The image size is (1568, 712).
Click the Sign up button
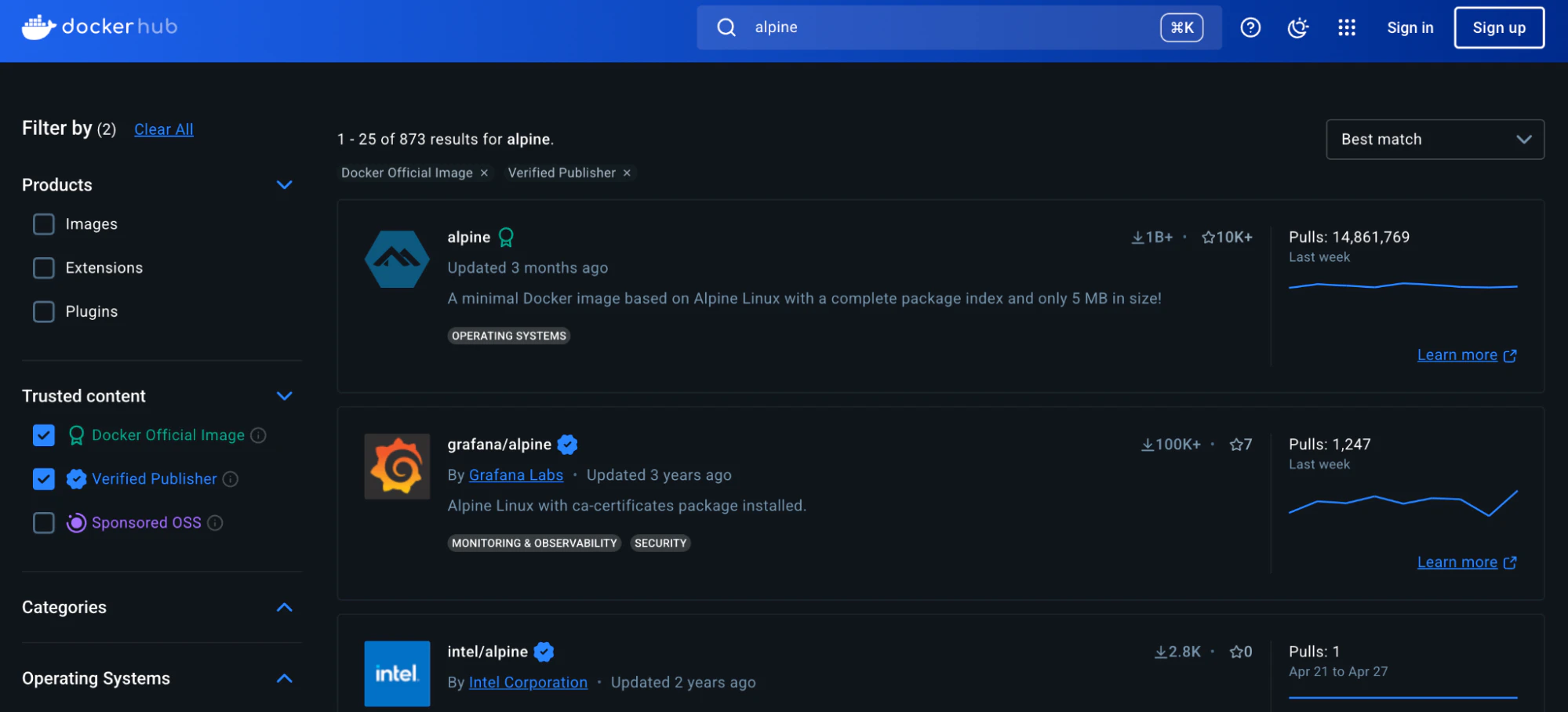[x=1499, y=27]
